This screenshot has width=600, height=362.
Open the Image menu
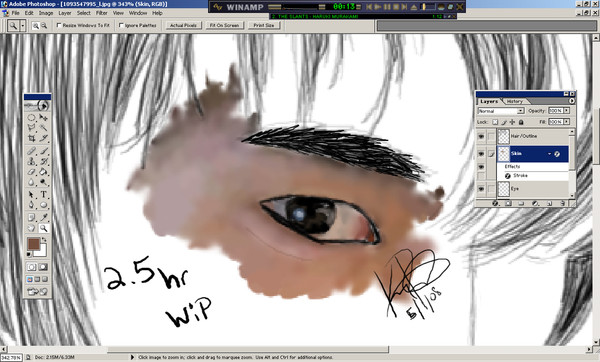pyautogui.click(x=46, y=13)
